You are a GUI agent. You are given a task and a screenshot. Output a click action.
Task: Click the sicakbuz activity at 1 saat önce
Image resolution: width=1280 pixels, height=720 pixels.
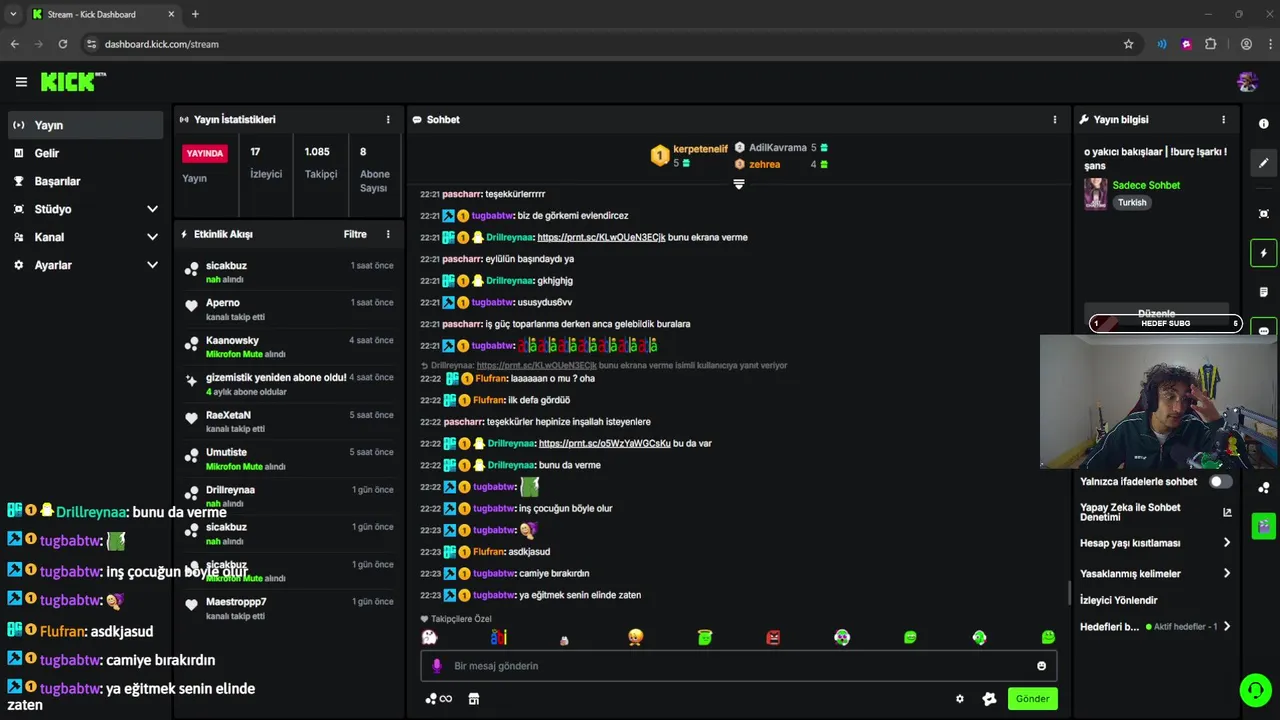288,272
